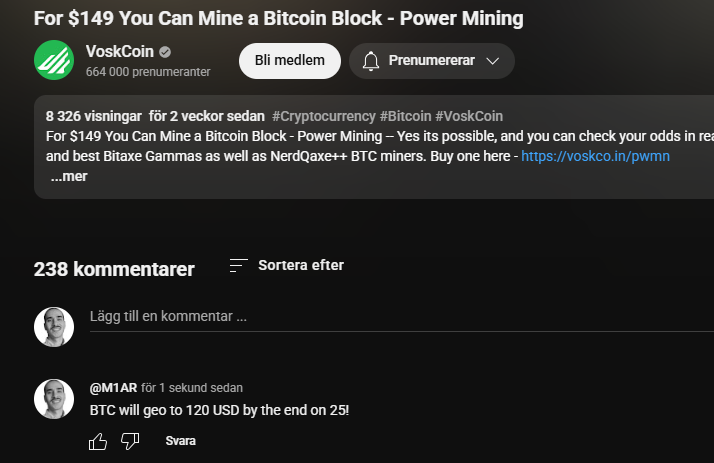
Task: Open the voskco.in/pwmn link
Action: 595,156
